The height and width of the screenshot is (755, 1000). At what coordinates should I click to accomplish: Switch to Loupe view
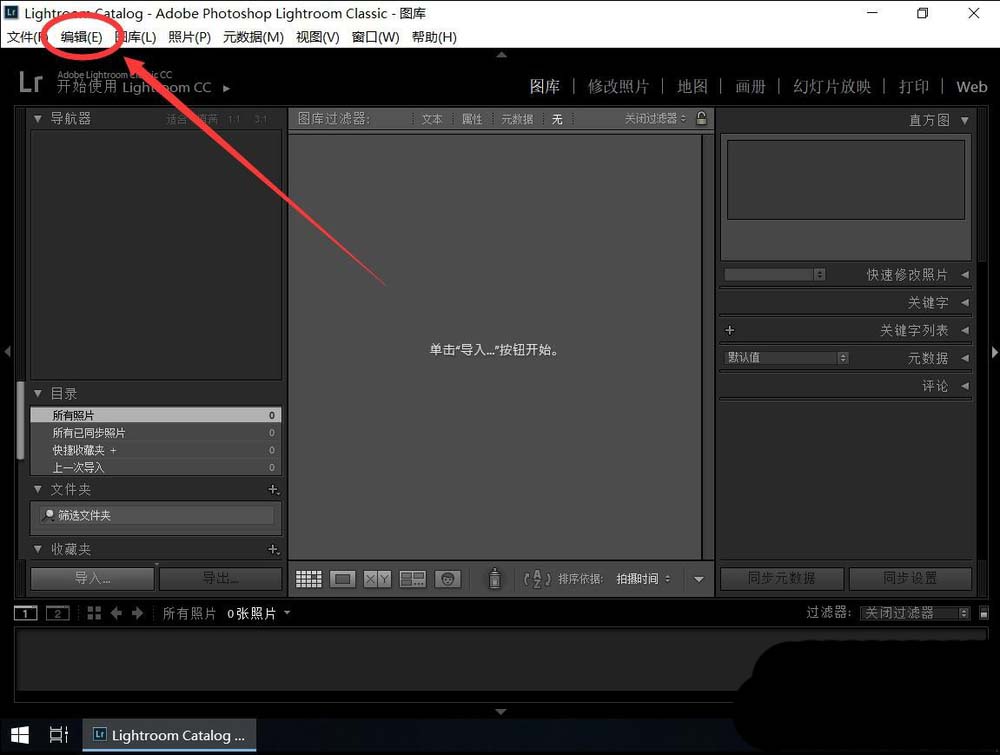point(342,579)
